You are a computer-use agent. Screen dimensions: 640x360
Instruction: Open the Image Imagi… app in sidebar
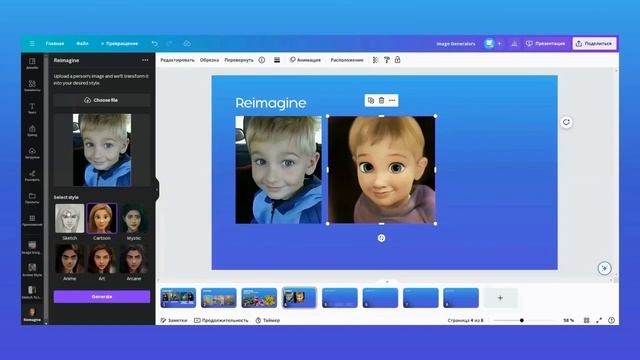point(32,247)
